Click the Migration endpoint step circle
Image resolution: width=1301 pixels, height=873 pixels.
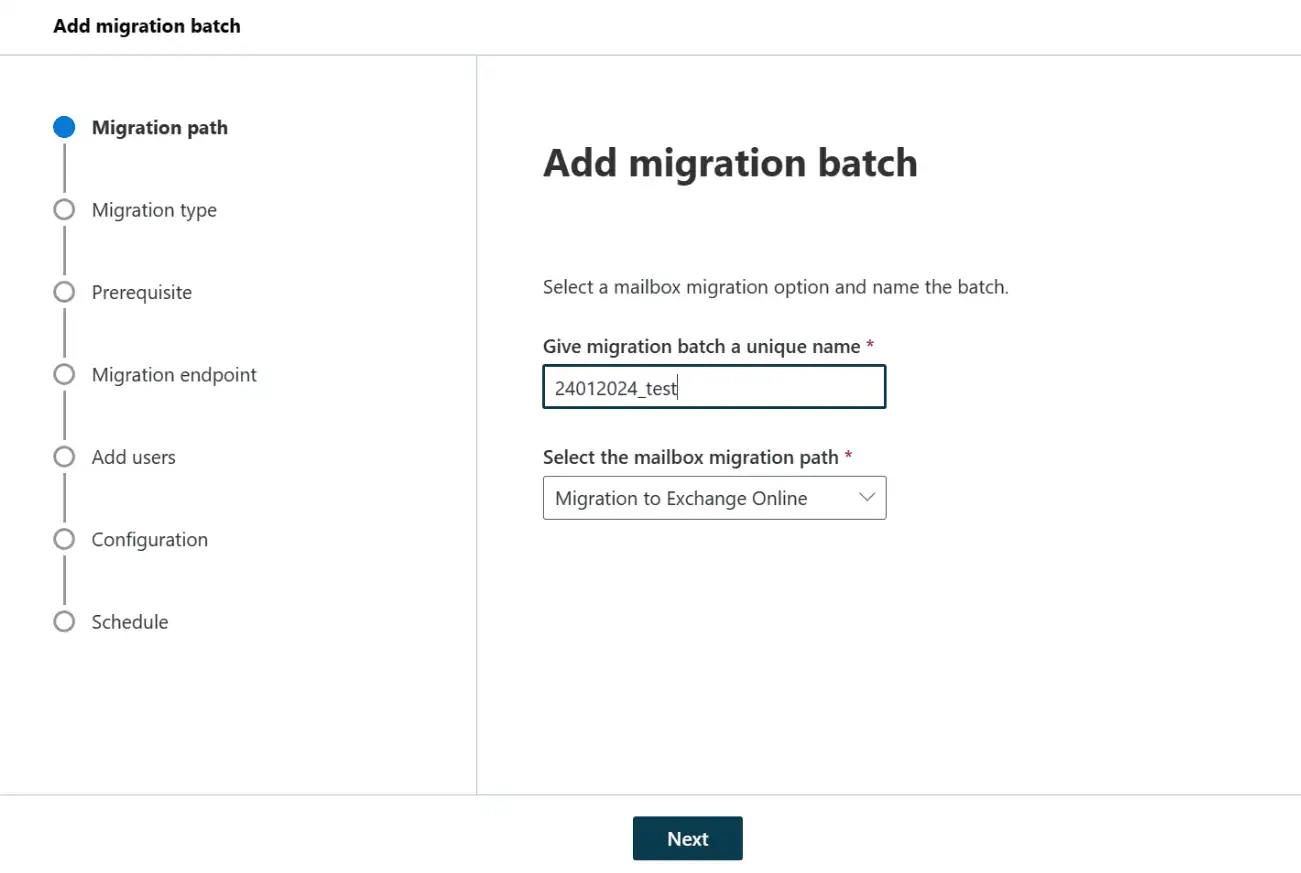point(64,374)
